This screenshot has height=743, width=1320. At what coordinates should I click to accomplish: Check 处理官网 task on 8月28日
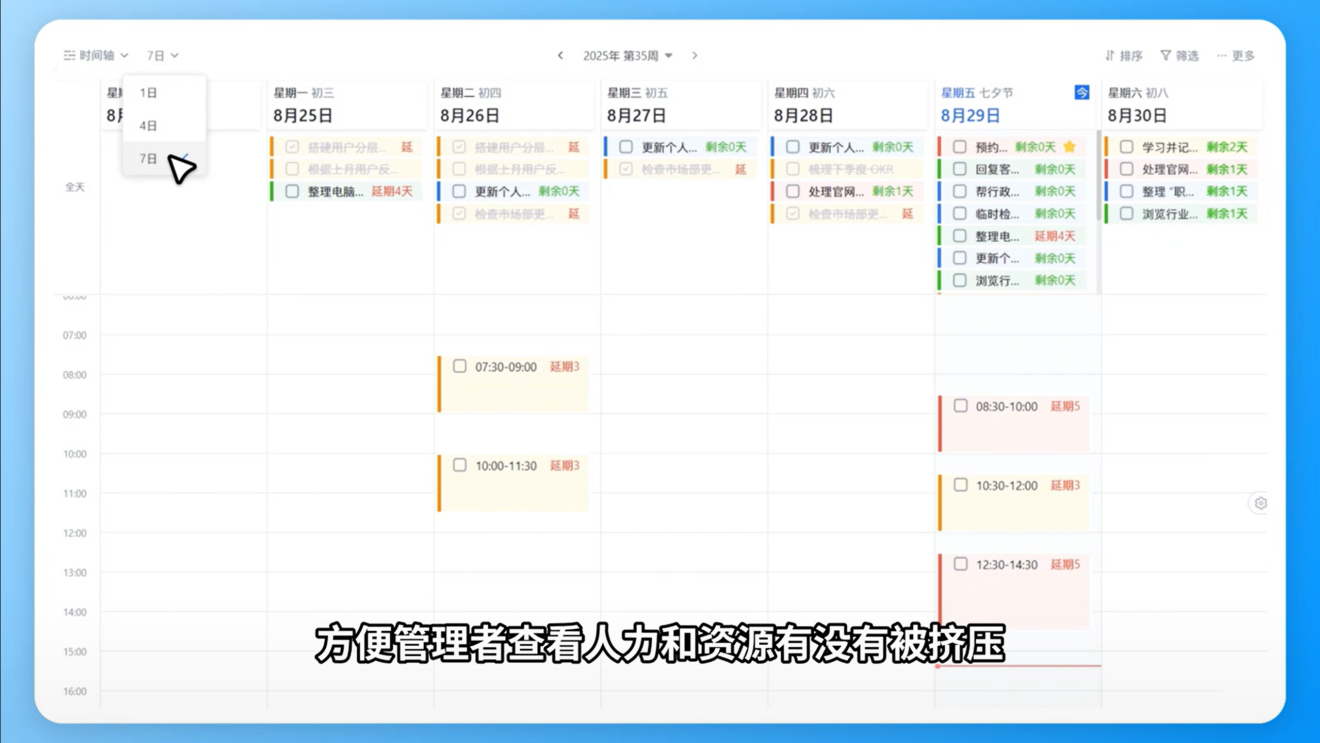pos(793,191)
